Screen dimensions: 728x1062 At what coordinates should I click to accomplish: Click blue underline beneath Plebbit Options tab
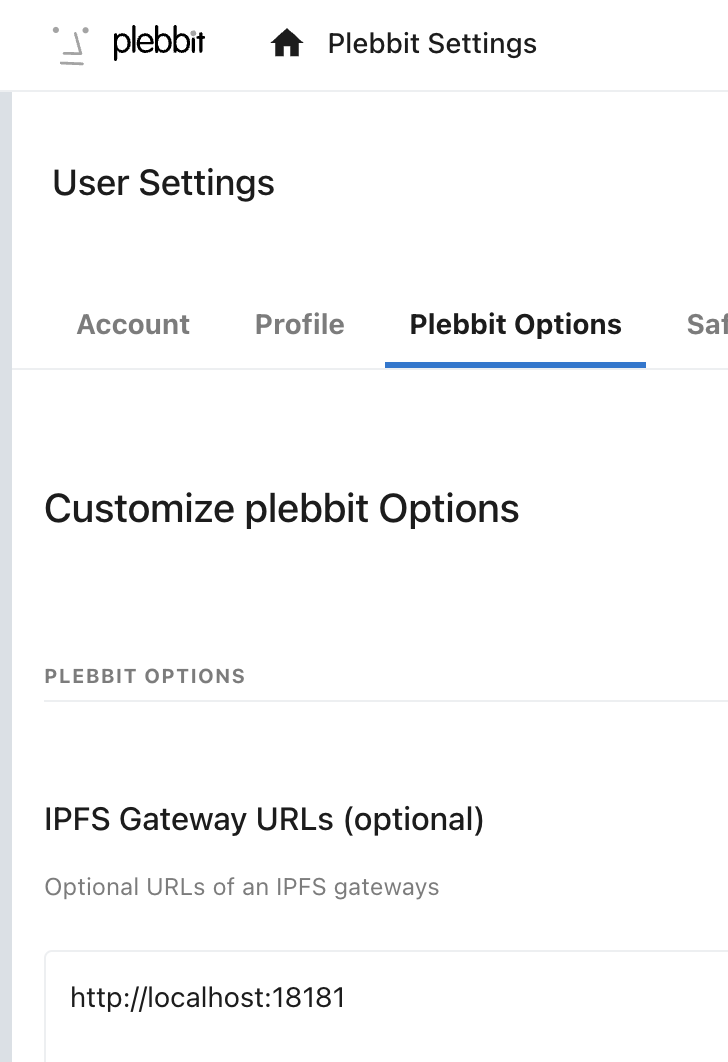515,364
